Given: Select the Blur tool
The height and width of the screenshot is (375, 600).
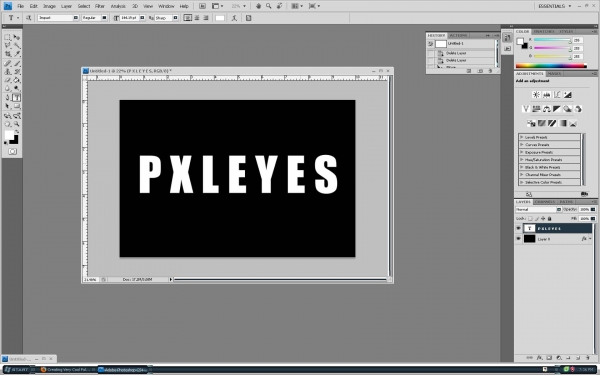Looking at the screenshot, I should (7, 88).
